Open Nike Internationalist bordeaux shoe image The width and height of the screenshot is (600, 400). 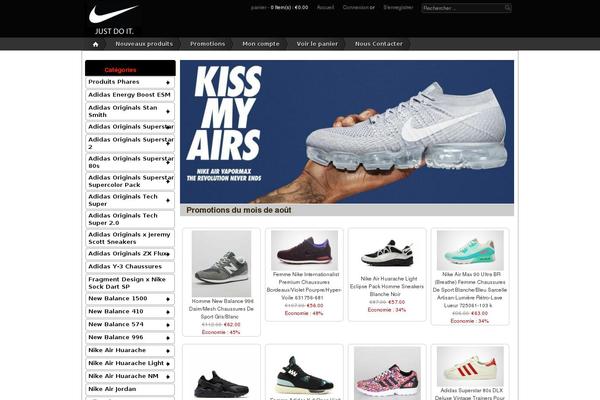pyautogui.click(x=305, y=250)
